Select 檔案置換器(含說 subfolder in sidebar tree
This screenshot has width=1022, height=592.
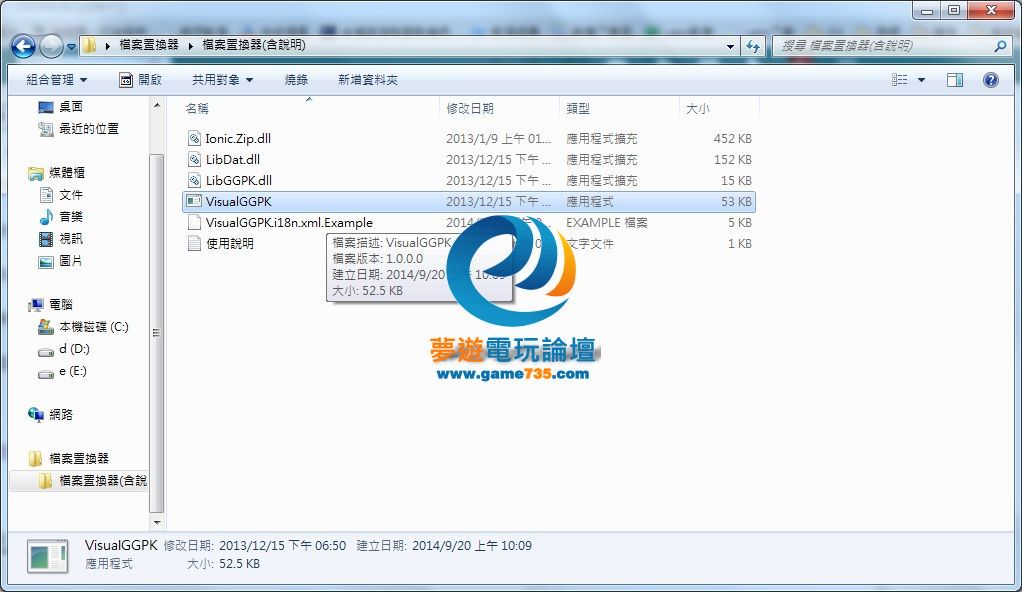point(102,481)
